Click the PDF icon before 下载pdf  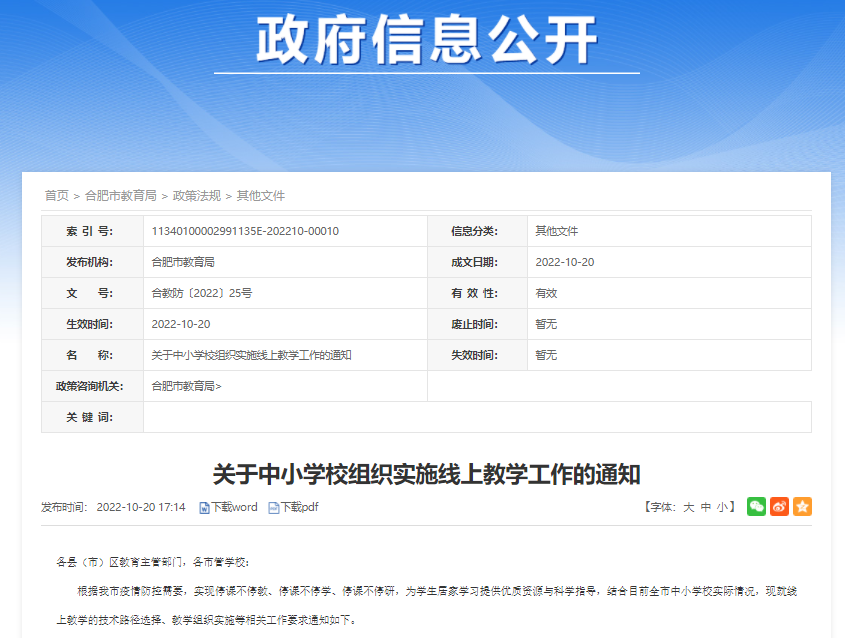[274, 508]
